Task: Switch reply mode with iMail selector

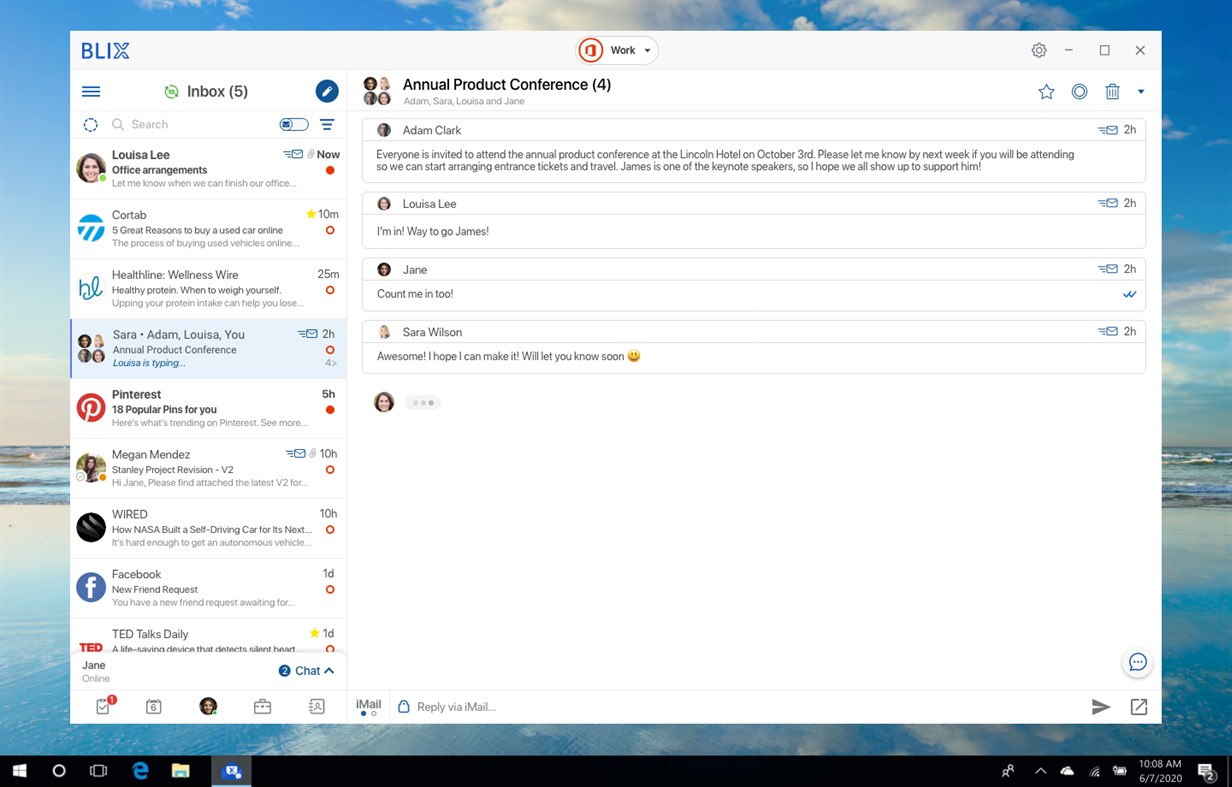Action: coord(368,706)
